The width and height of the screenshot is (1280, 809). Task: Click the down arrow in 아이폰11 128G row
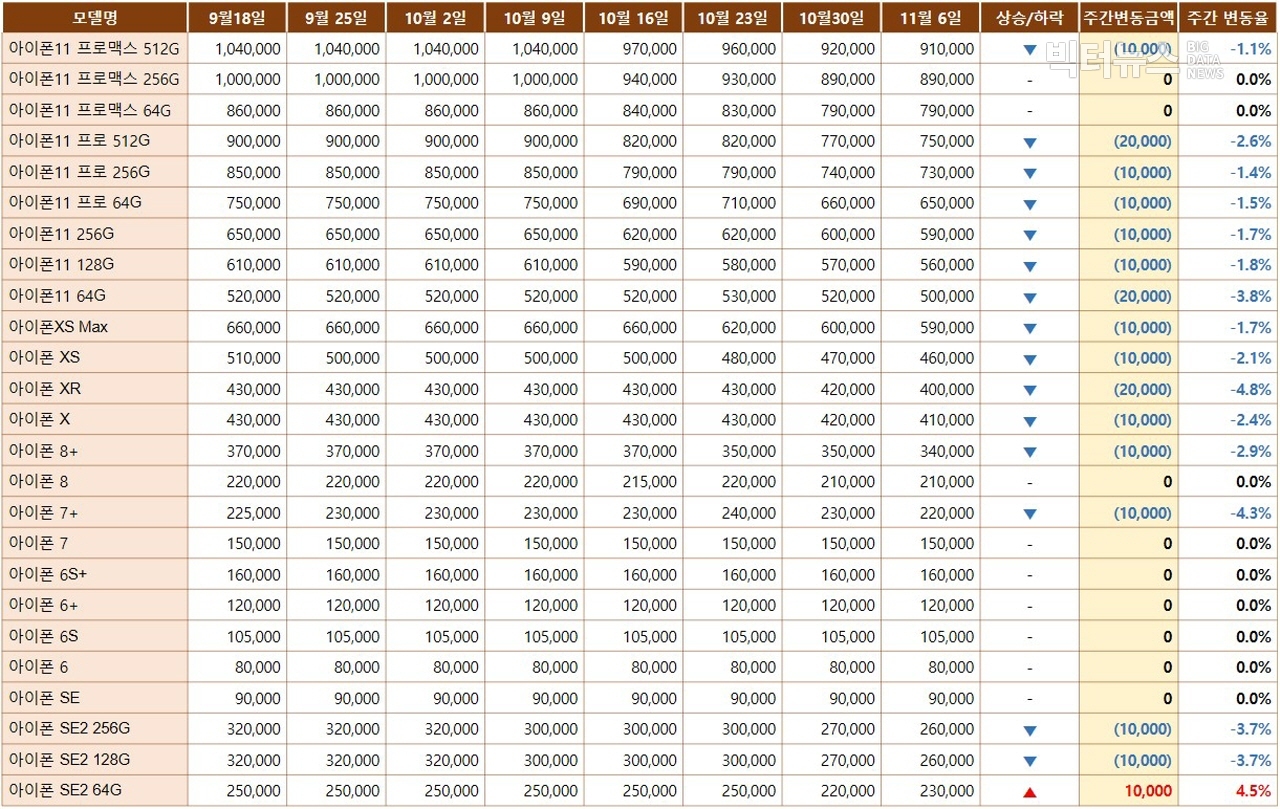pos(1030,267)
